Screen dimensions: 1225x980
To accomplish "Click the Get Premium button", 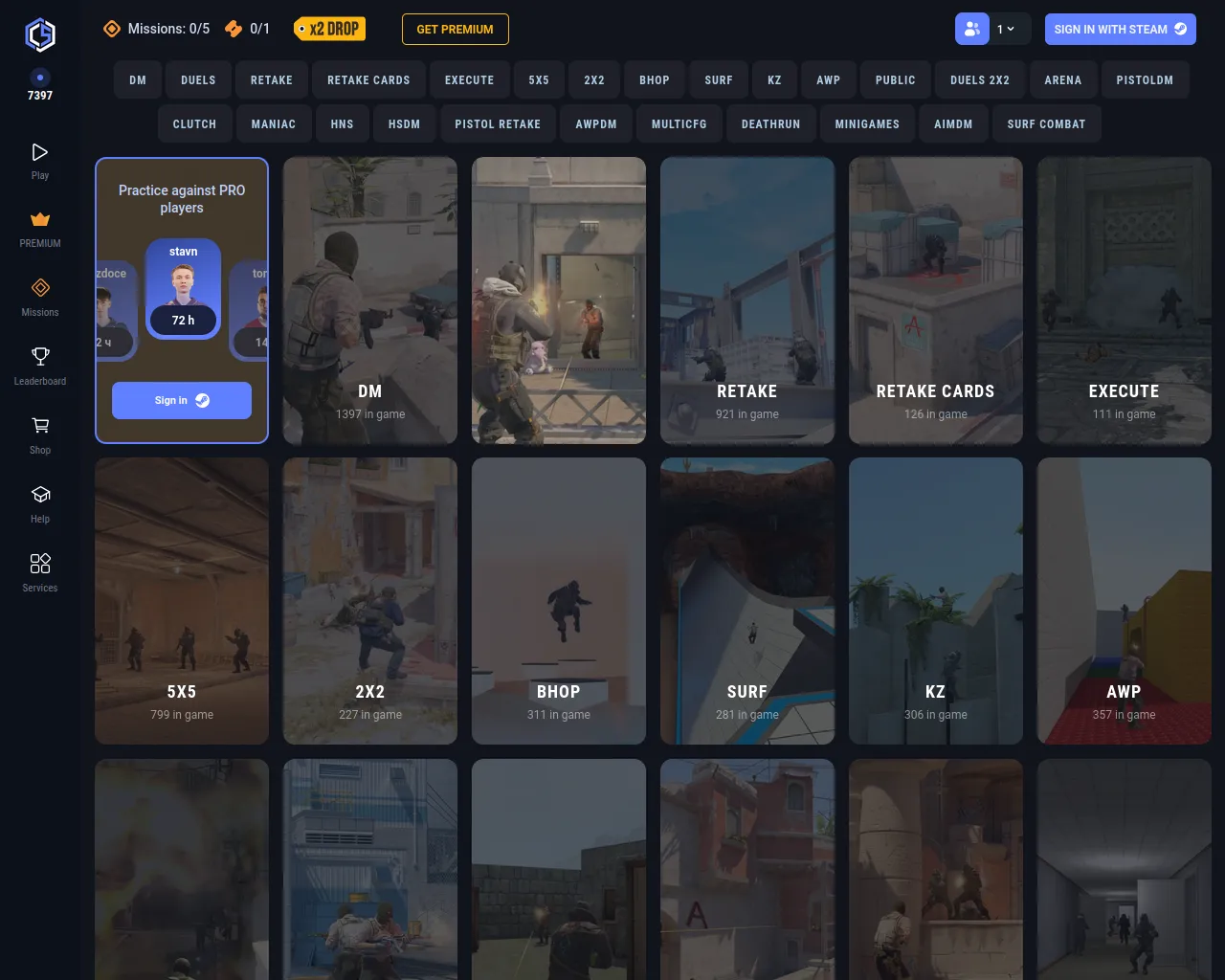I will [455, 30].
